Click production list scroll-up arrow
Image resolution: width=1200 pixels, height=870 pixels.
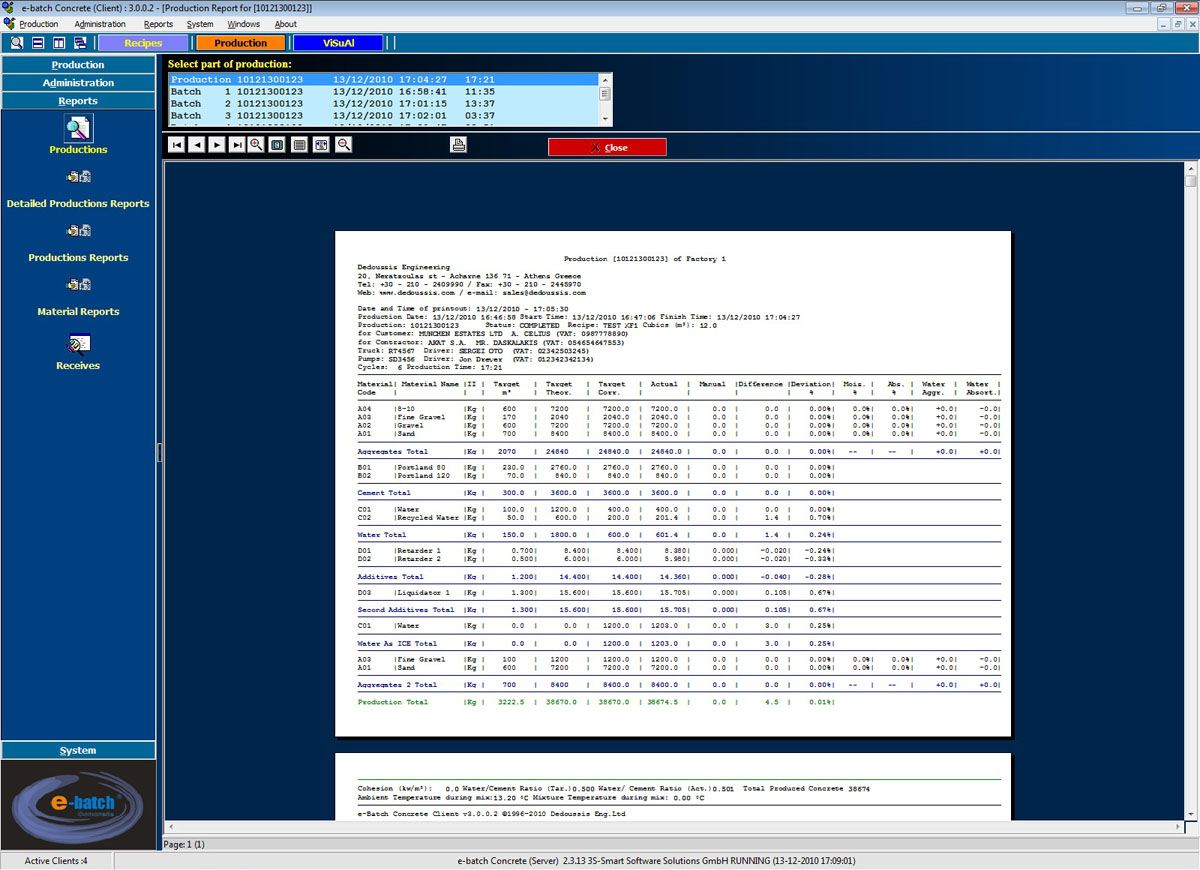605,78
